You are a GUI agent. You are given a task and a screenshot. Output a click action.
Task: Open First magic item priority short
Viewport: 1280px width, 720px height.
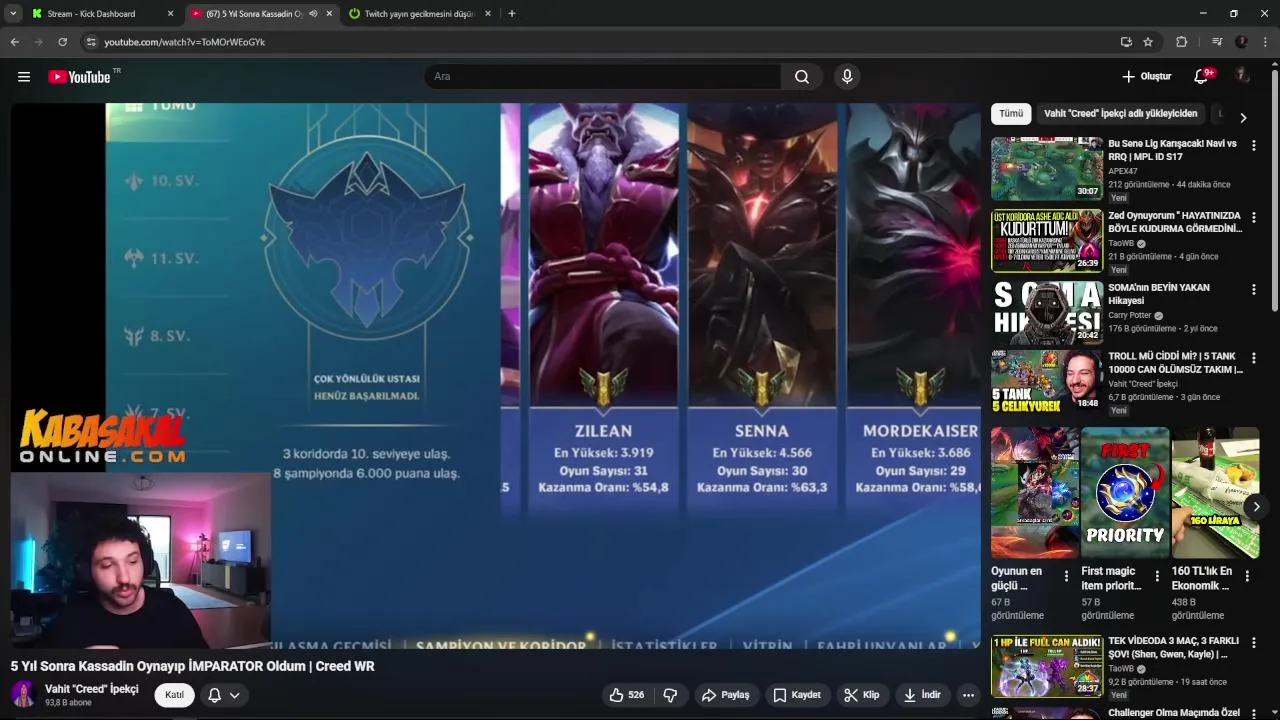1125,493
